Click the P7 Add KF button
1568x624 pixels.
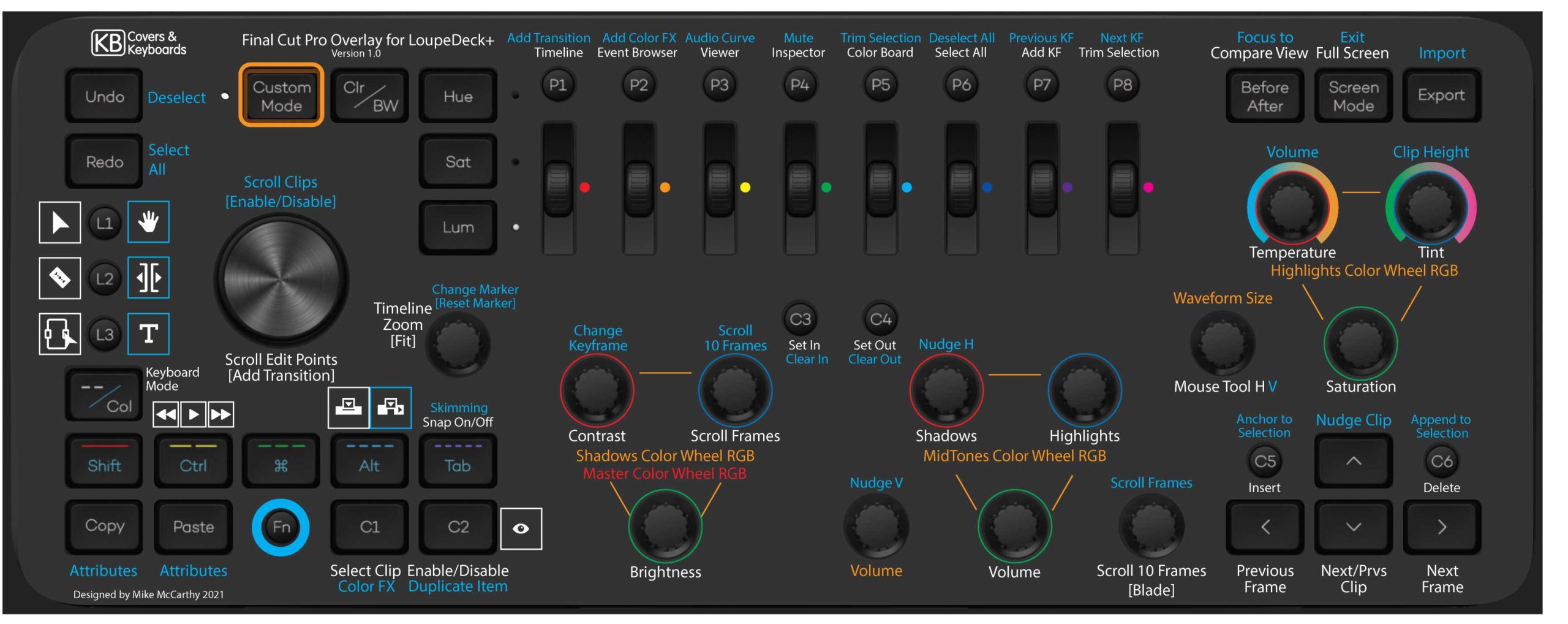point(1042,85)
